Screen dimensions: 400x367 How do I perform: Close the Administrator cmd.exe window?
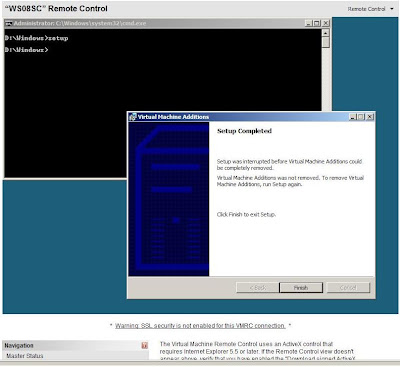[326, 23]
